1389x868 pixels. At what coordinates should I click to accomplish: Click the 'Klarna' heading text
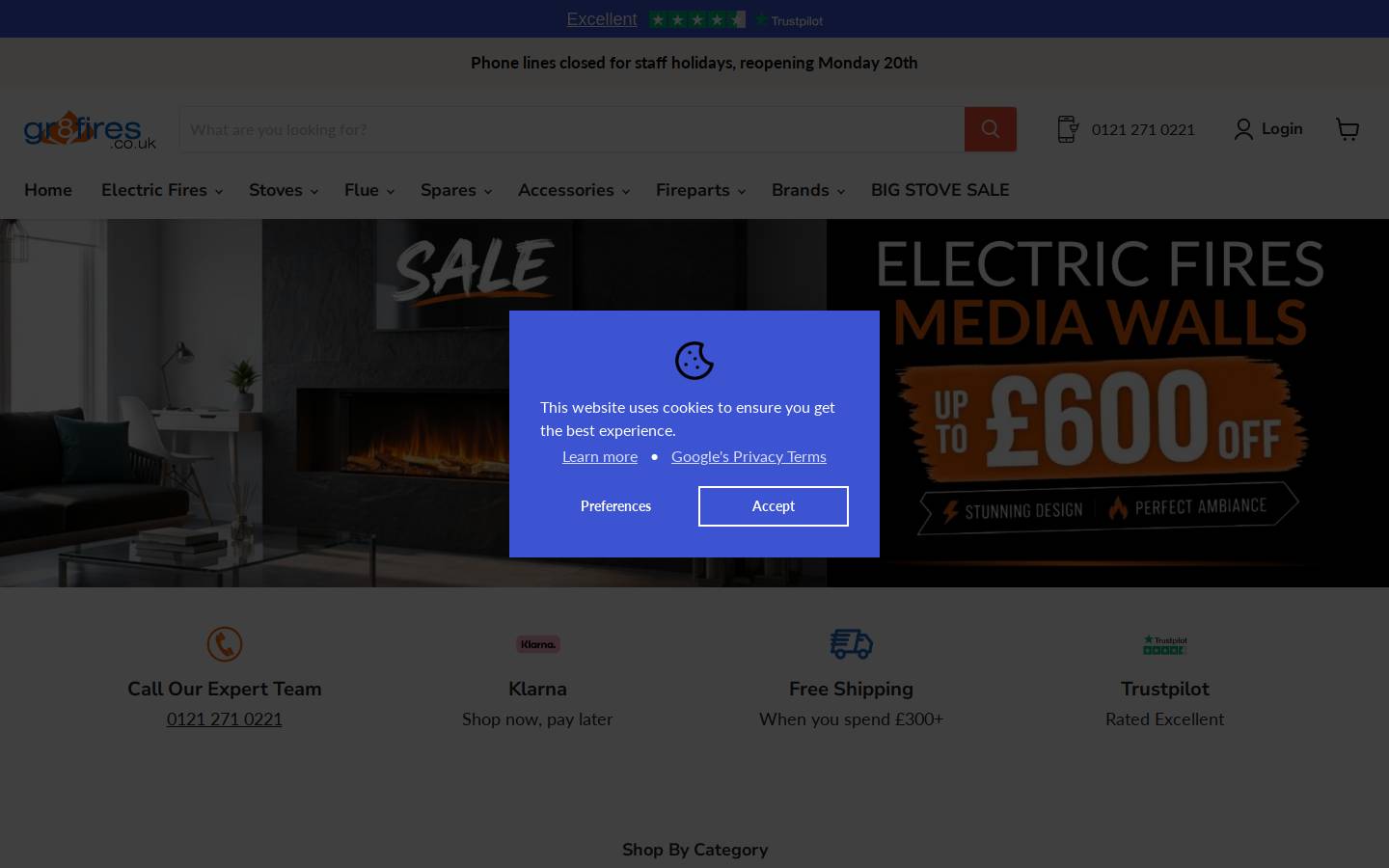538,689
